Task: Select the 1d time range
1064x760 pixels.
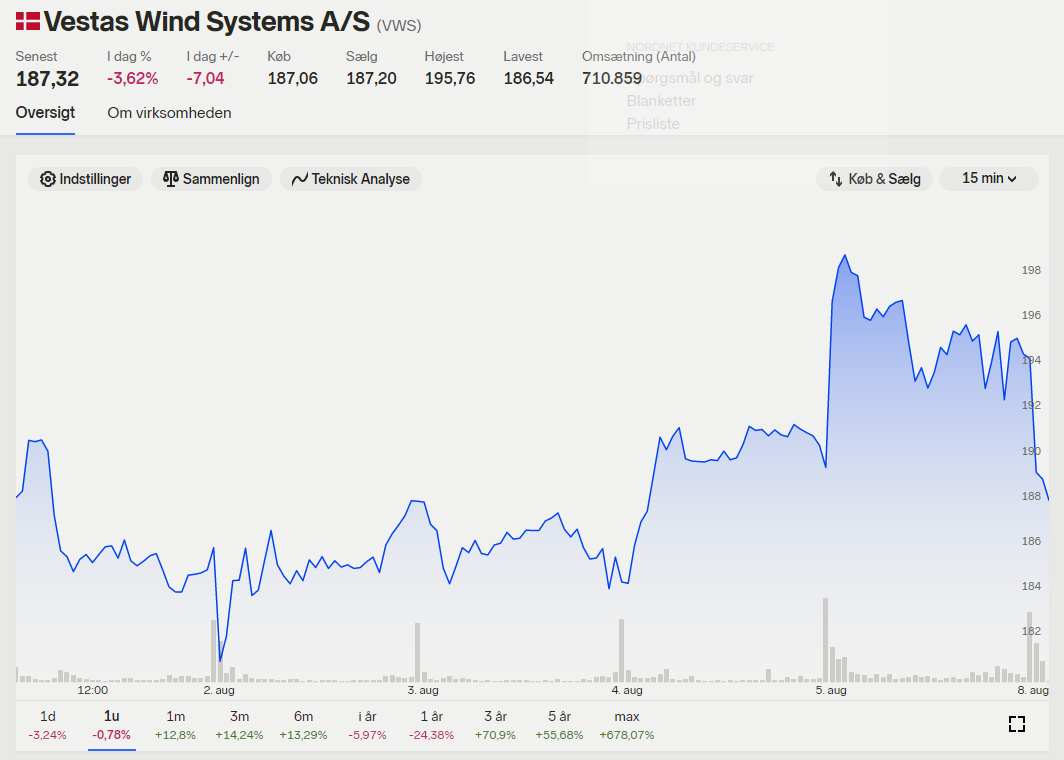Action: coord(48,725)
